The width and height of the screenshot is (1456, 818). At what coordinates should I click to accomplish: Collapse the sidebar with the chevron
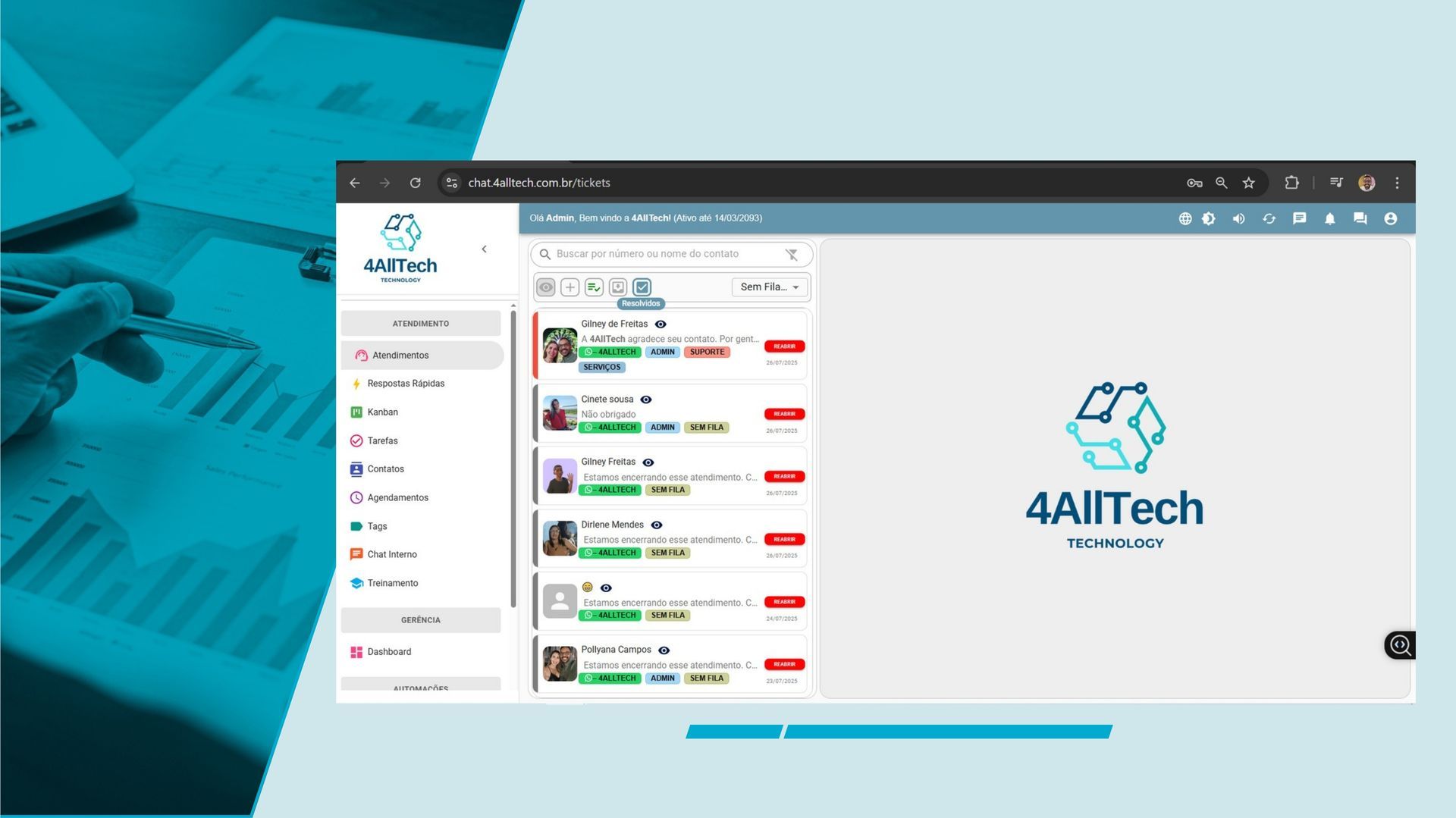tap(484, 249)
